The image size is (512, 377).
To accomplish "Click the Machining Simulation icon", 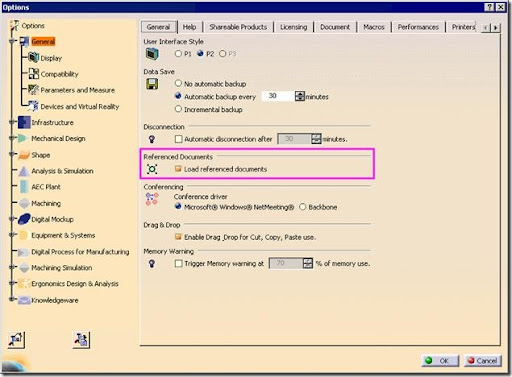I will tap(24, 268).
